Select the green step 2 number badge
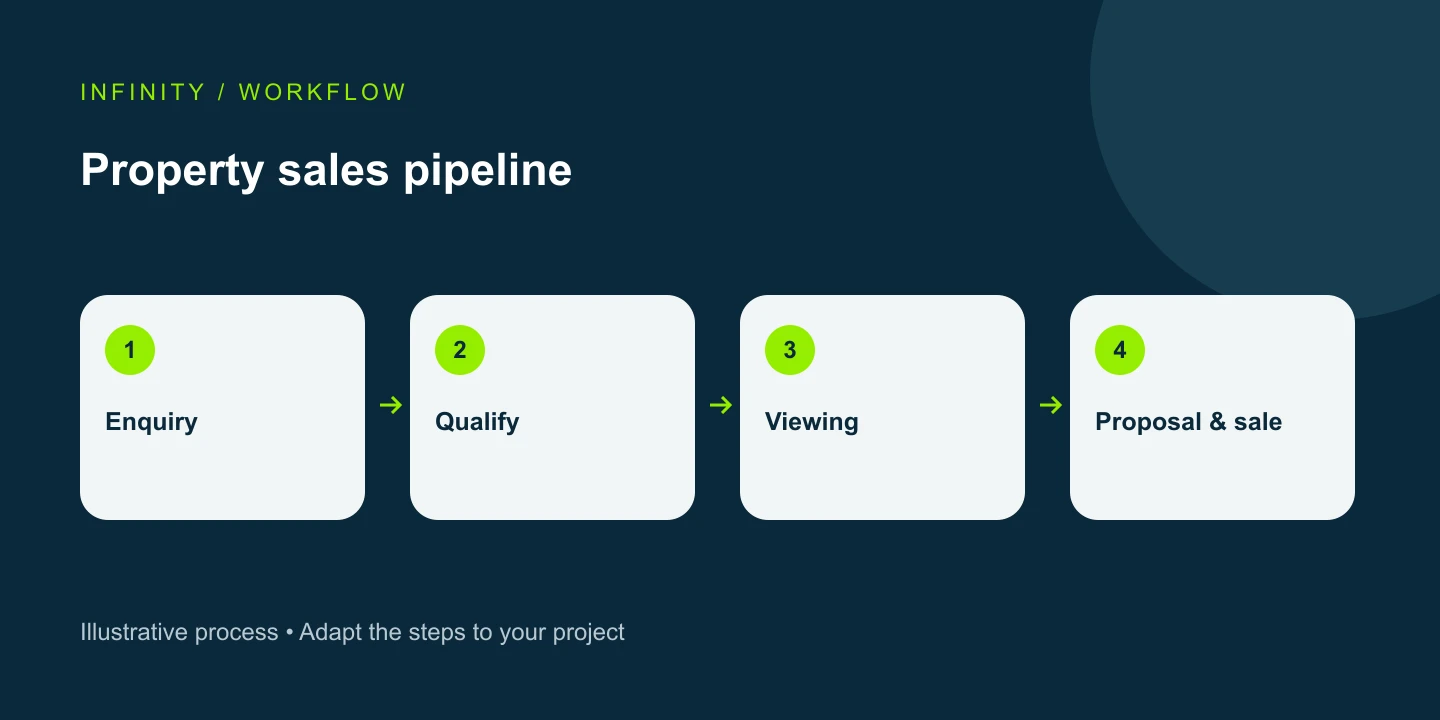Screen dimensions: 1440x720 (460, 350)
